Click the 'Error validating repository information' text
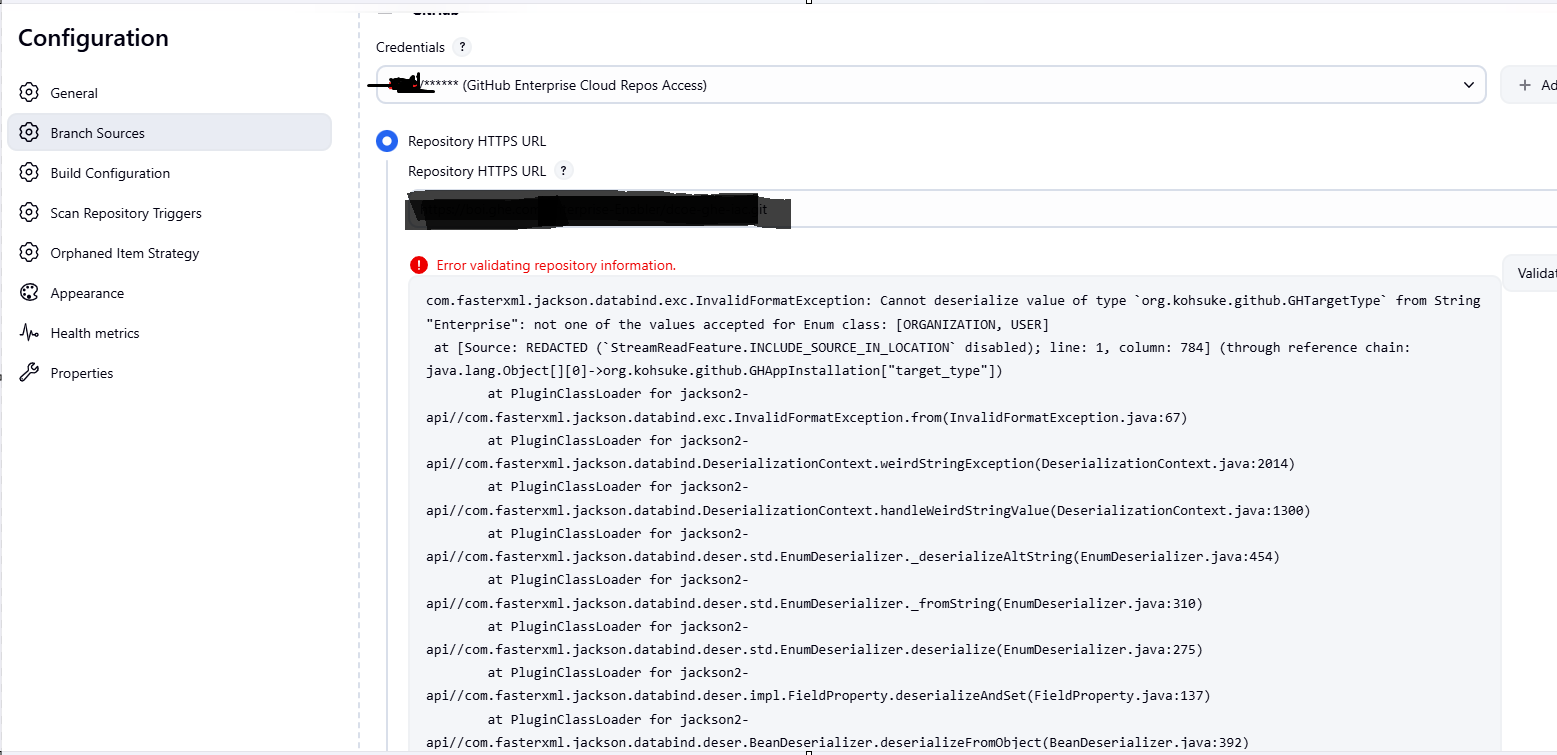 click(x=556, y=265)
